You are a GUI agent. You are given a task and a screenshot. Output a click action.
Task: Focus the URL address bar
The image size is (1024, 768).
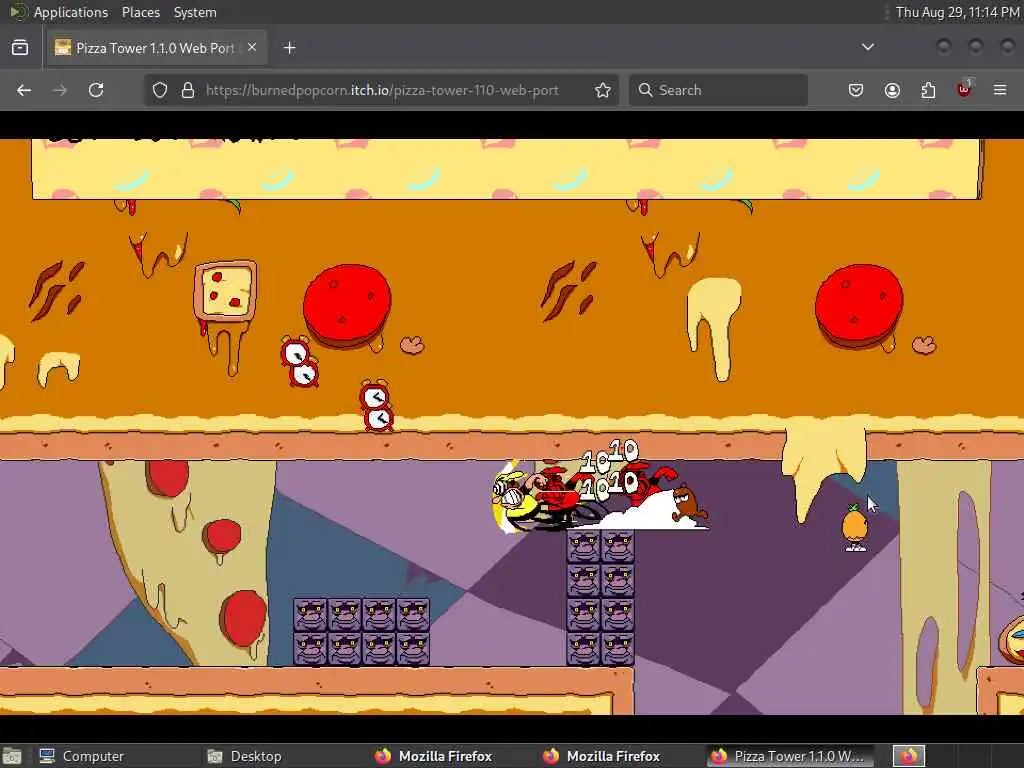382,90
